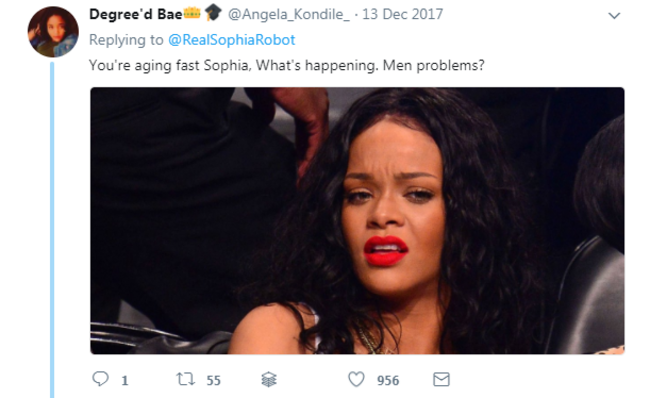The width and height of the screenshot is (650, 398).
Task: Send tweet via Direct Message envelope icon
Action: [x=441, y=379]
